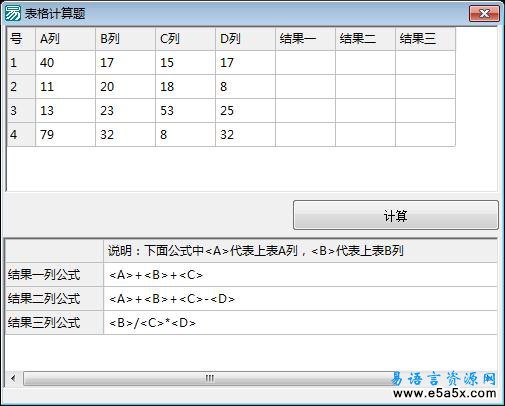Screen dimensions: 505x406
Task: Click the 计算 button
Action: pyautogui.click(x=396, y=215)
